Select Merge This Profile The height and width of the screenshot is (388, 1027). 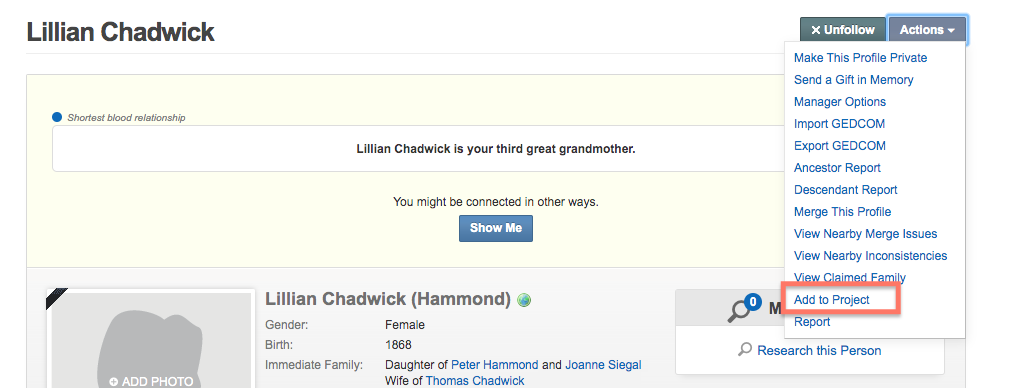[x=842, y=212]
